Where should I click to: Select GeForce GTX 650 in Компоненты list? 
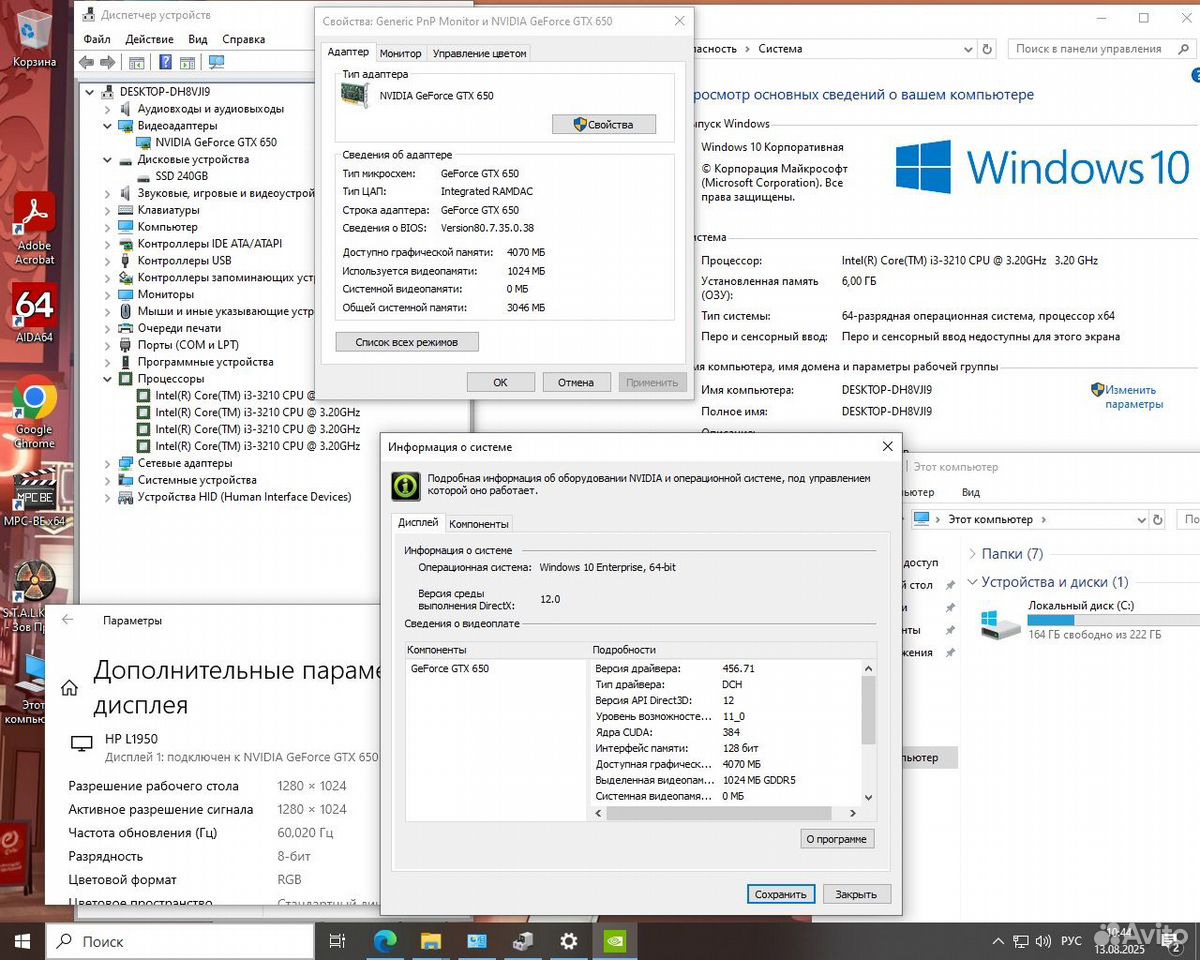click(450, 668)
